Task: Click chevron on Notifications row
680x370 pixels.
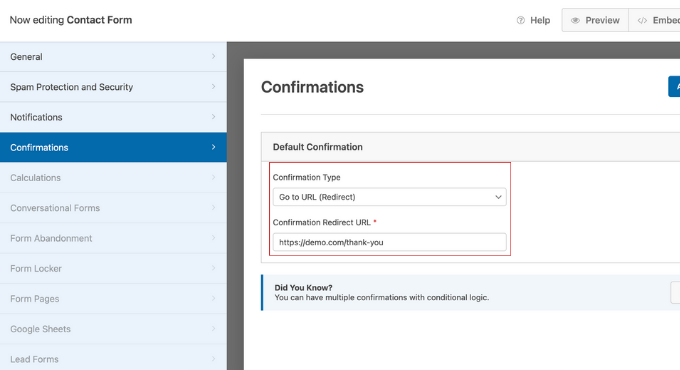Action: tap(213, 117)
